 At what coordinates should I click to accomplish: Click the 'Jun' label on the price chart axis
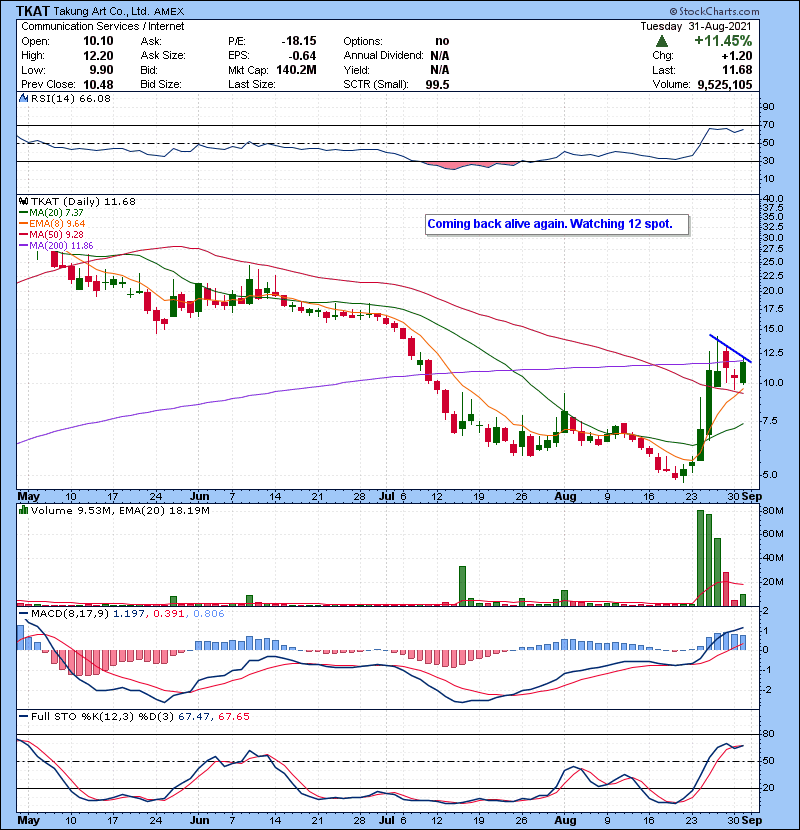click(x=200, y=497)
